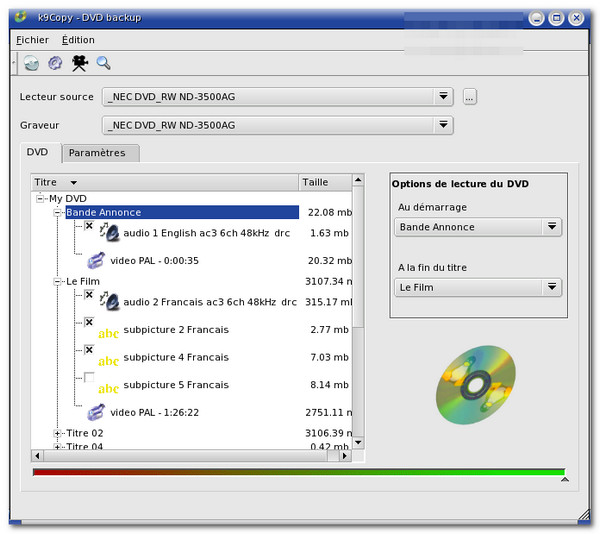Viewport: 600px width, 534px height.
Task: Click the window resize grip corner
Action: tap(583, 515)
